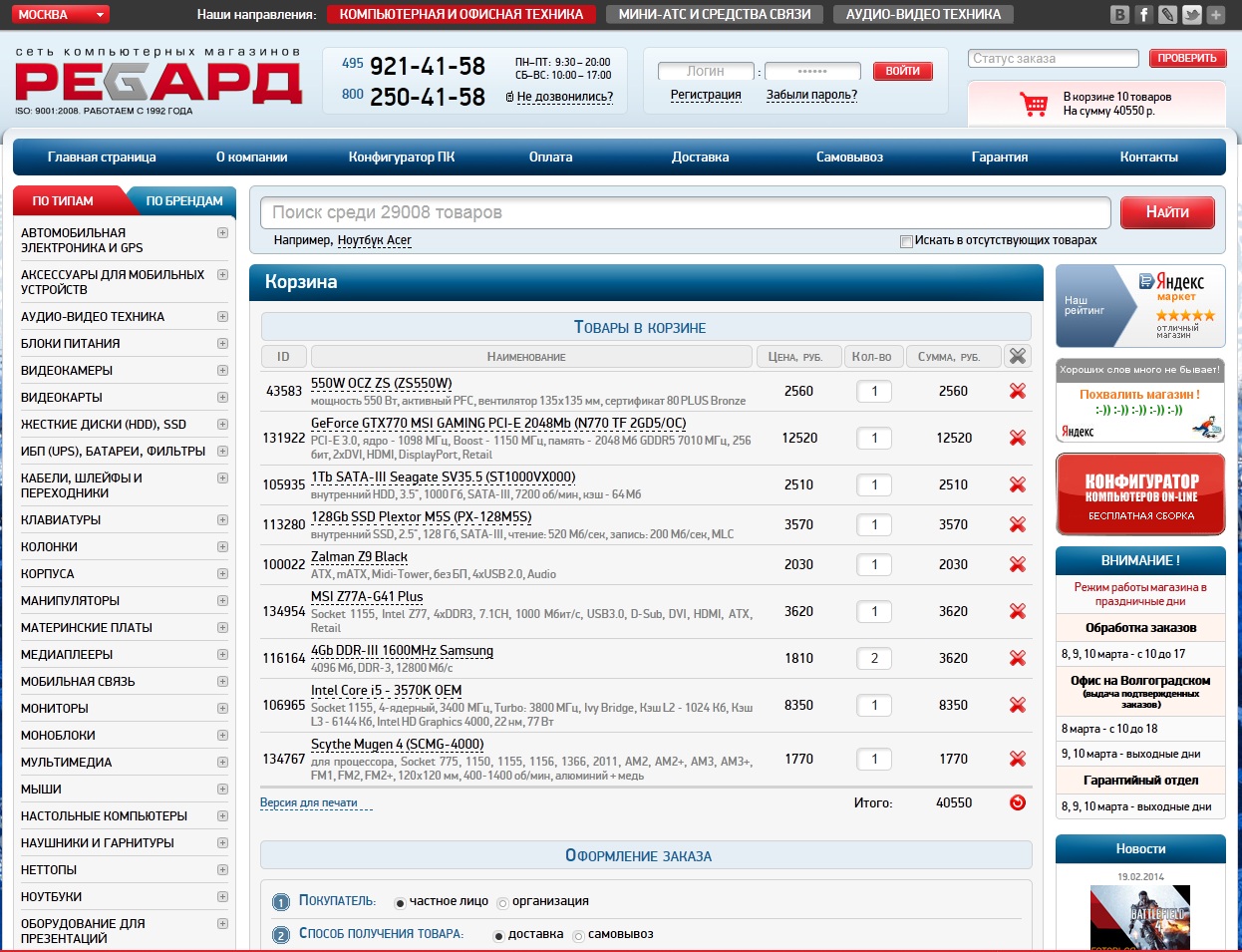Remove MSI Z77A-G41 Plus from cart
The height and width of the screenshot is (952, 1242).
[1017, 611]
